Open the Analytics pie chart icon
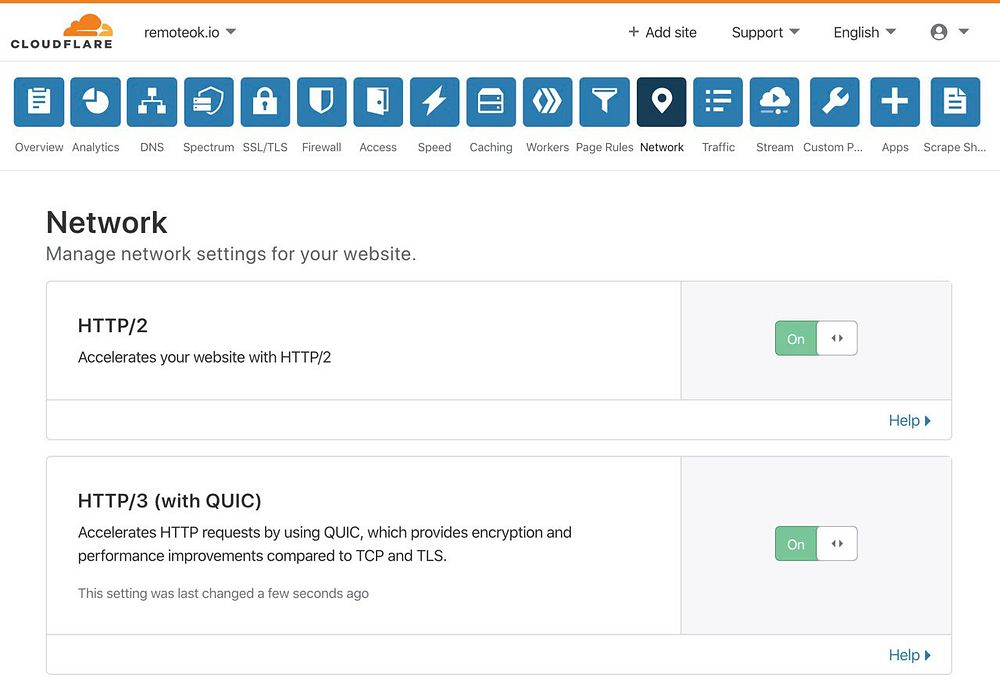This screenshot has height=684, width=1000. click(x=96, y=102)
